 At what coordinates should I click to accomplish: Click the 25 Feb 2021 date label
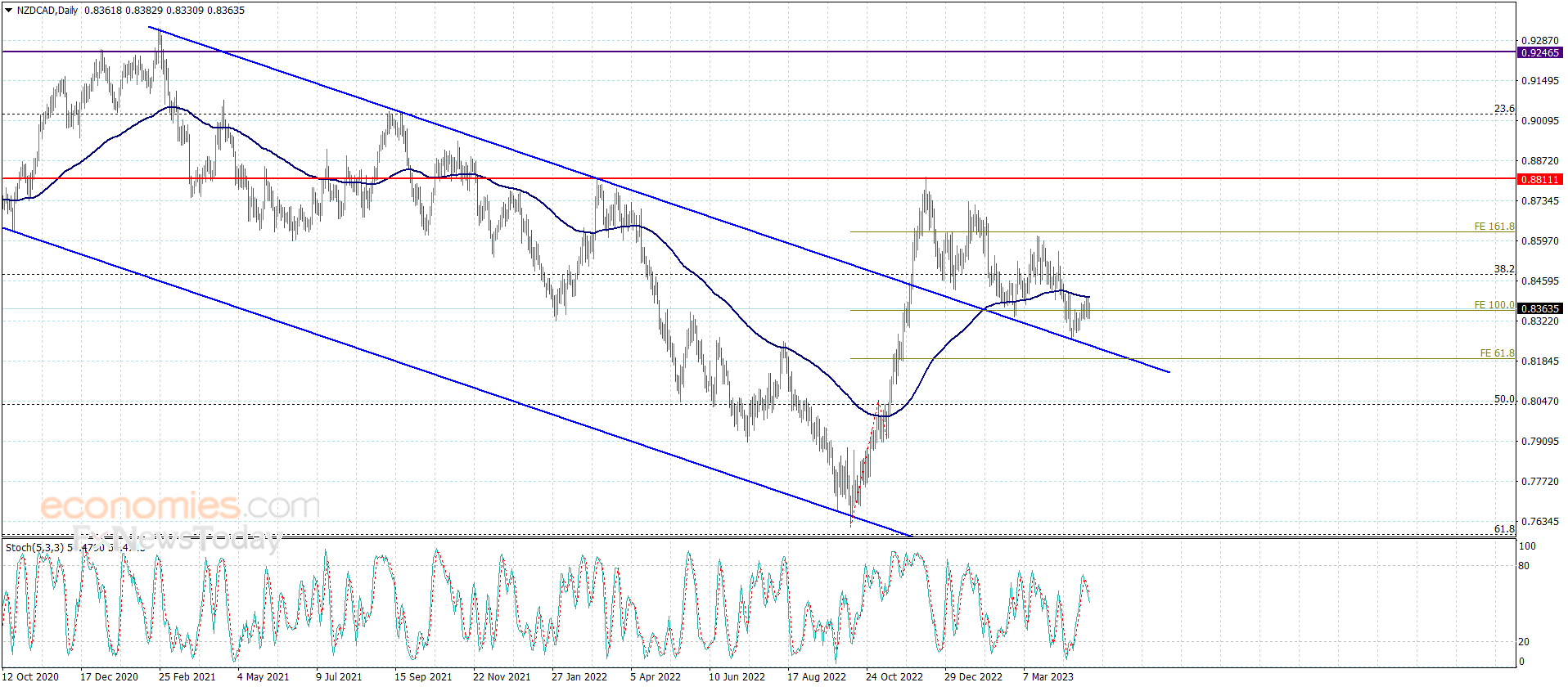click(187, 676)
